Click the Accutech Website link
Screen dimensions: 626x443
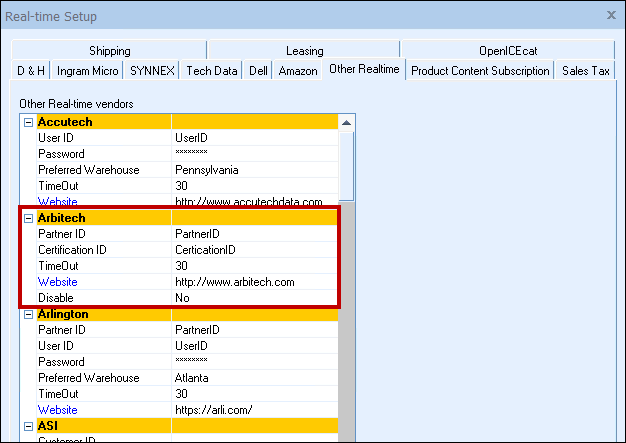(57, 201)
